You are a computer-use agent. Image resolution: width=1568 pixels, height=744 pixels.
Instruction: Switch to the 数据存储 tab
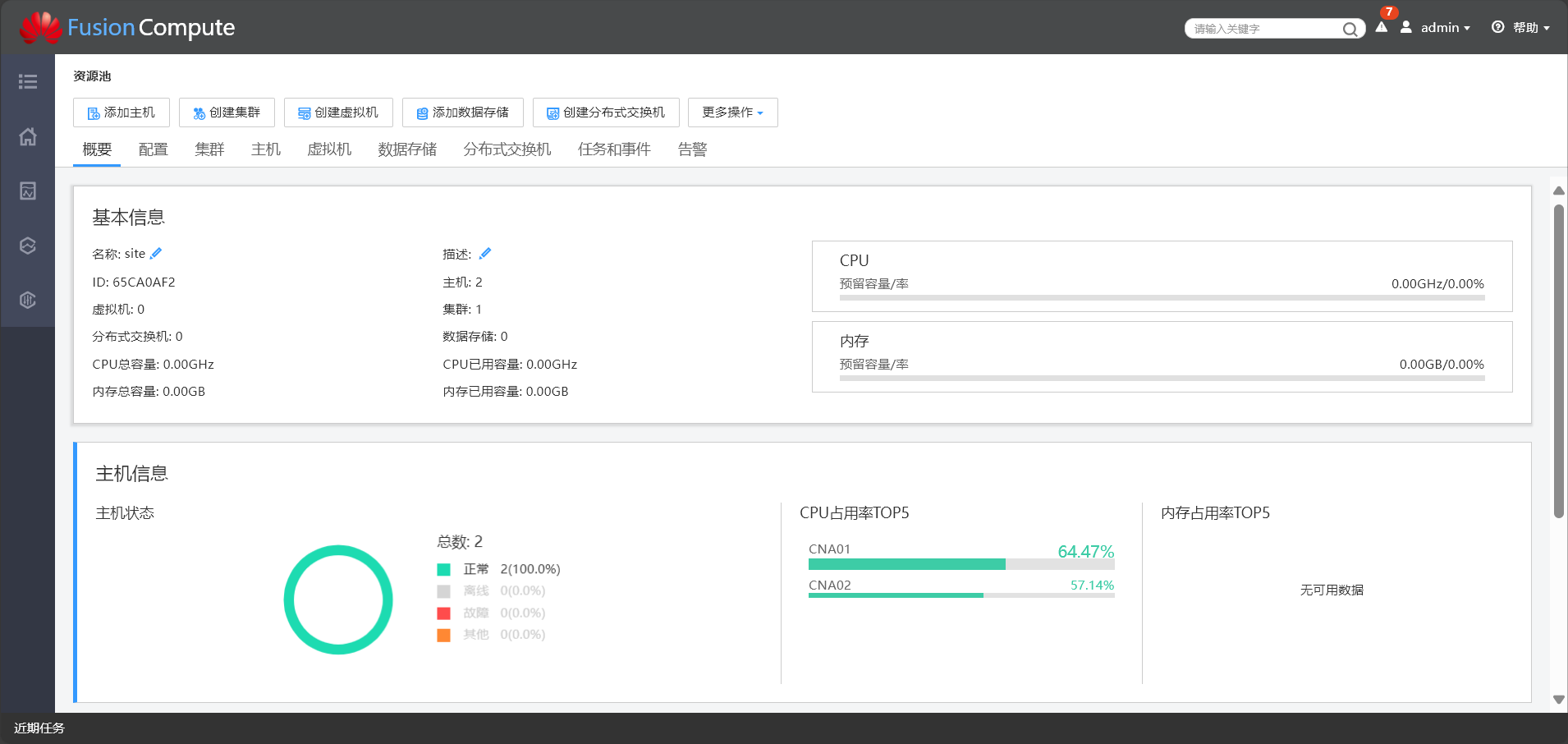407,149
